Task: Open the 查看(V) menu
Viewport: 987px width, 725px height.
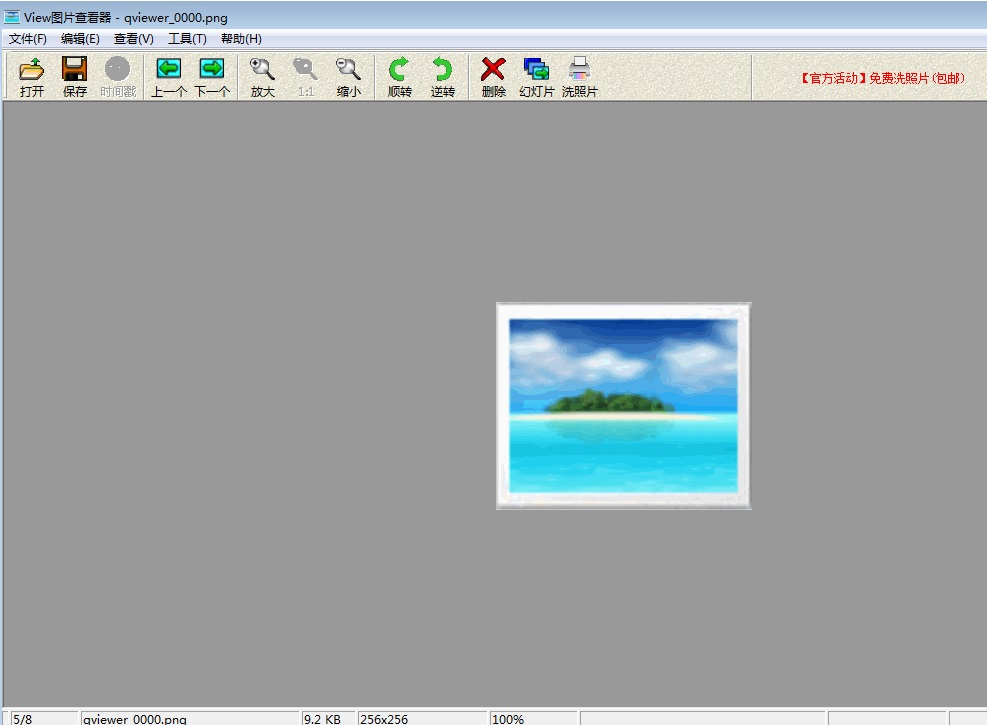Action: coord(133,38)
